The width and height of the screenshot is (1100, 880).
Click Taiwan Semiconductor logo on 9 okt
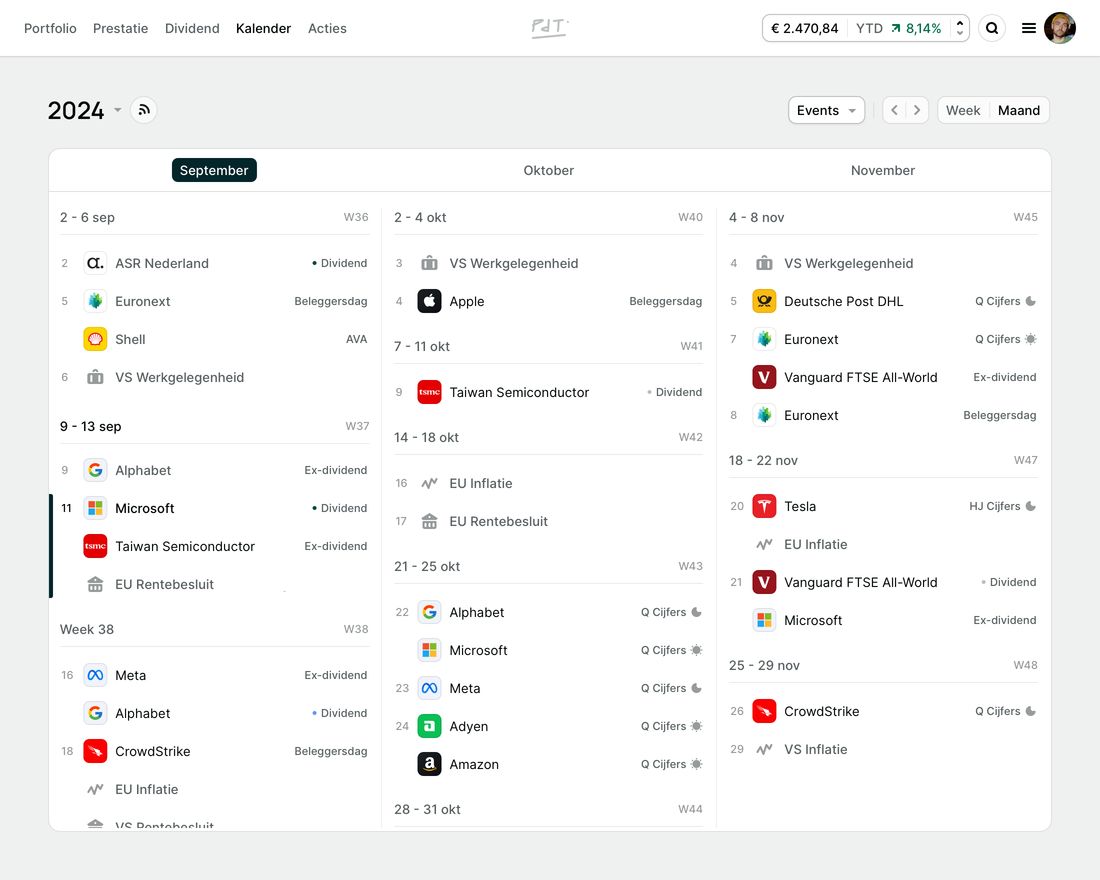(429, 392)
